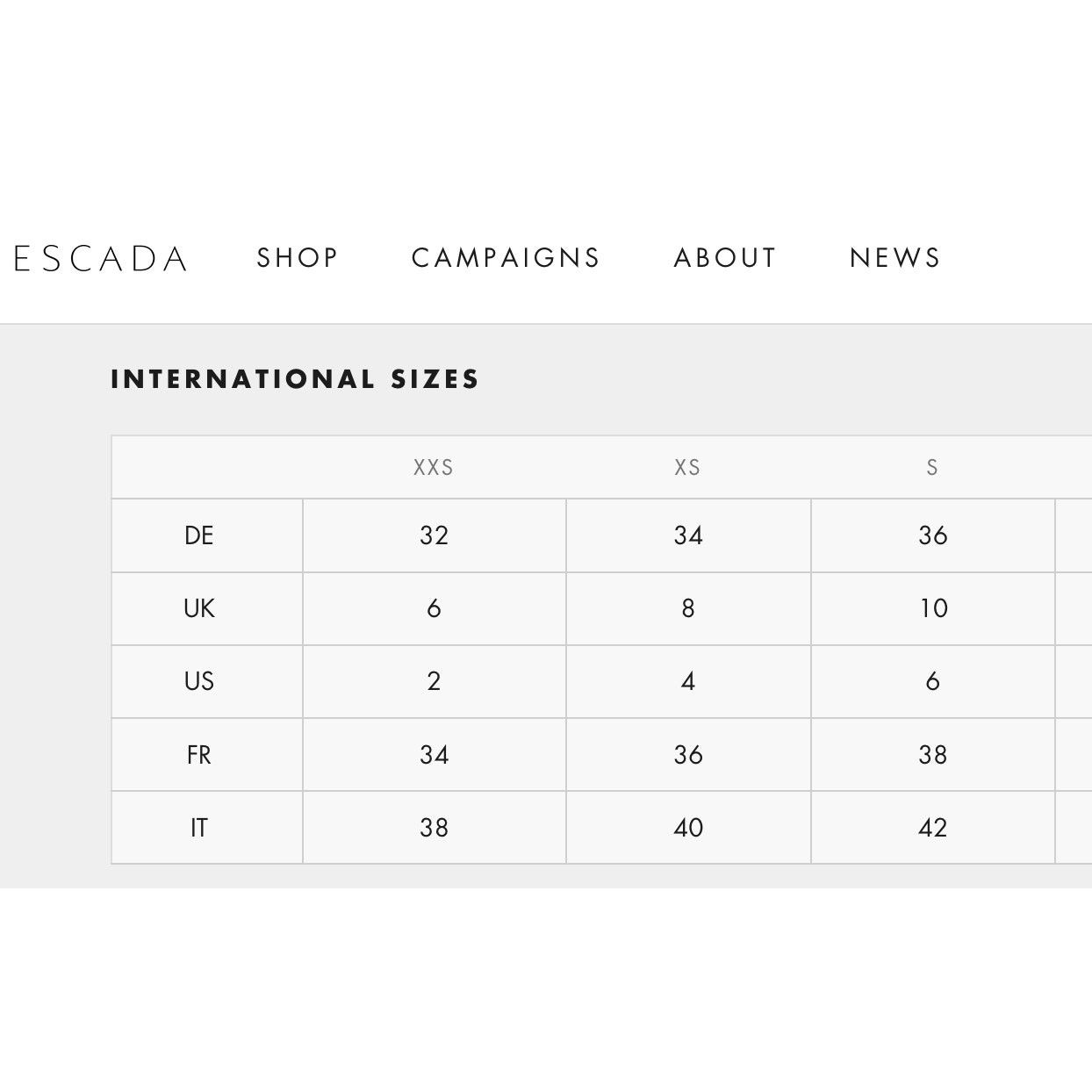Select IT size 42 cell

coord(933,828)
